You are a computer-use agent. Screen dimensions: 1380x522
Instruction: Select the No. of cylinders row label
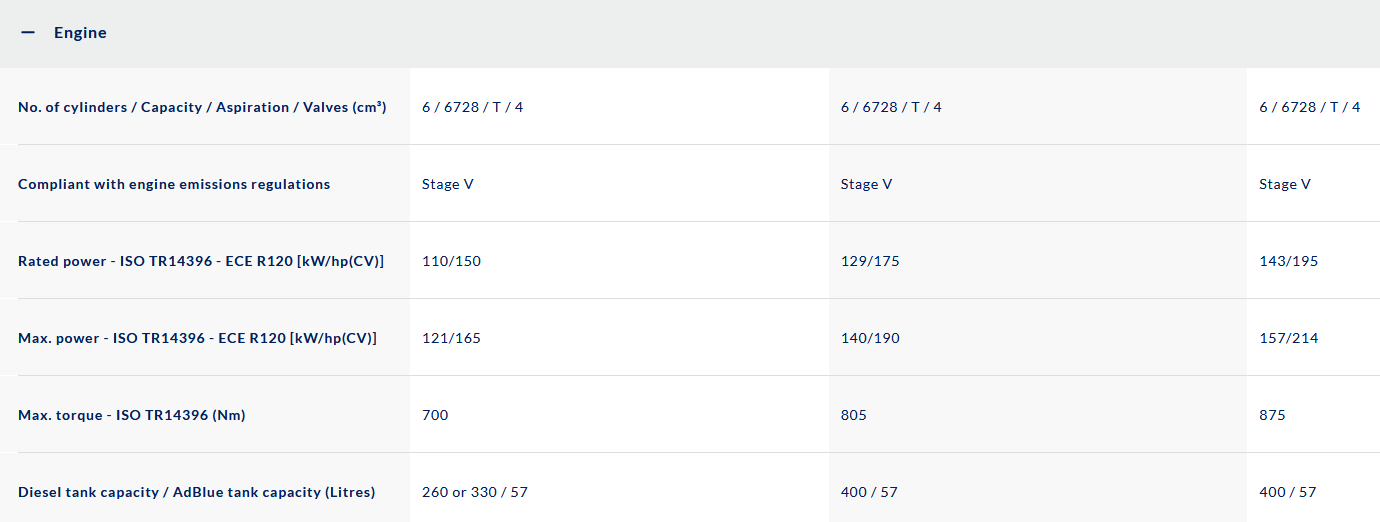tap(202, 107)
